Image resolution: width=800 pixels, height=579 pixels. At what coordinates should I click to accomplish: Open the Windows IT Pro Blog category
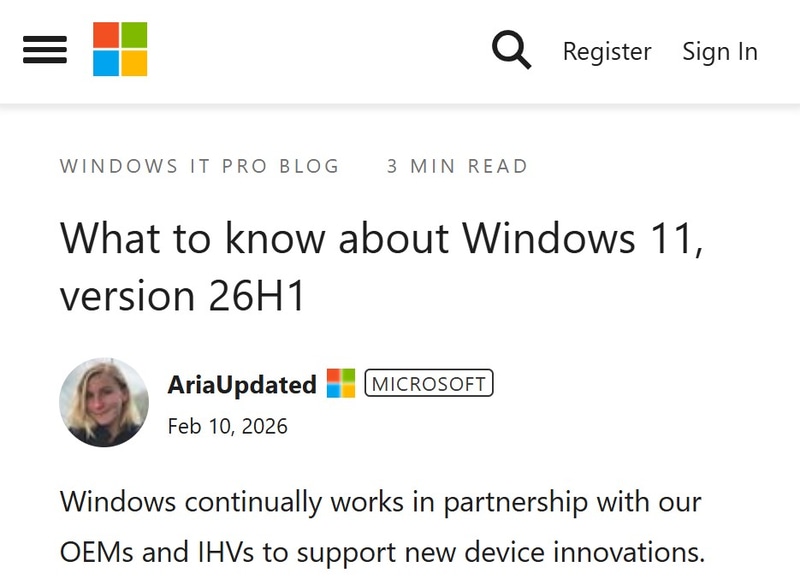200,166
